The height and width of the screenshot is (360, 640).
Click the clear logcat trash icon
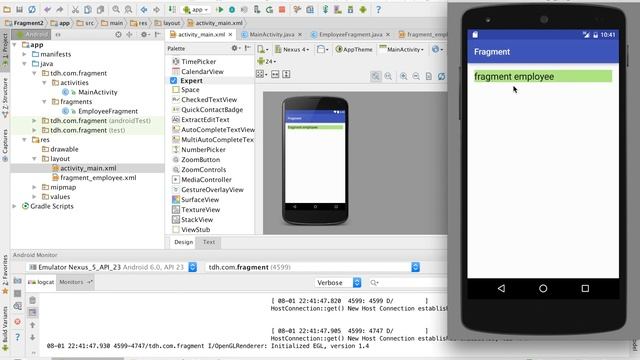33,300
